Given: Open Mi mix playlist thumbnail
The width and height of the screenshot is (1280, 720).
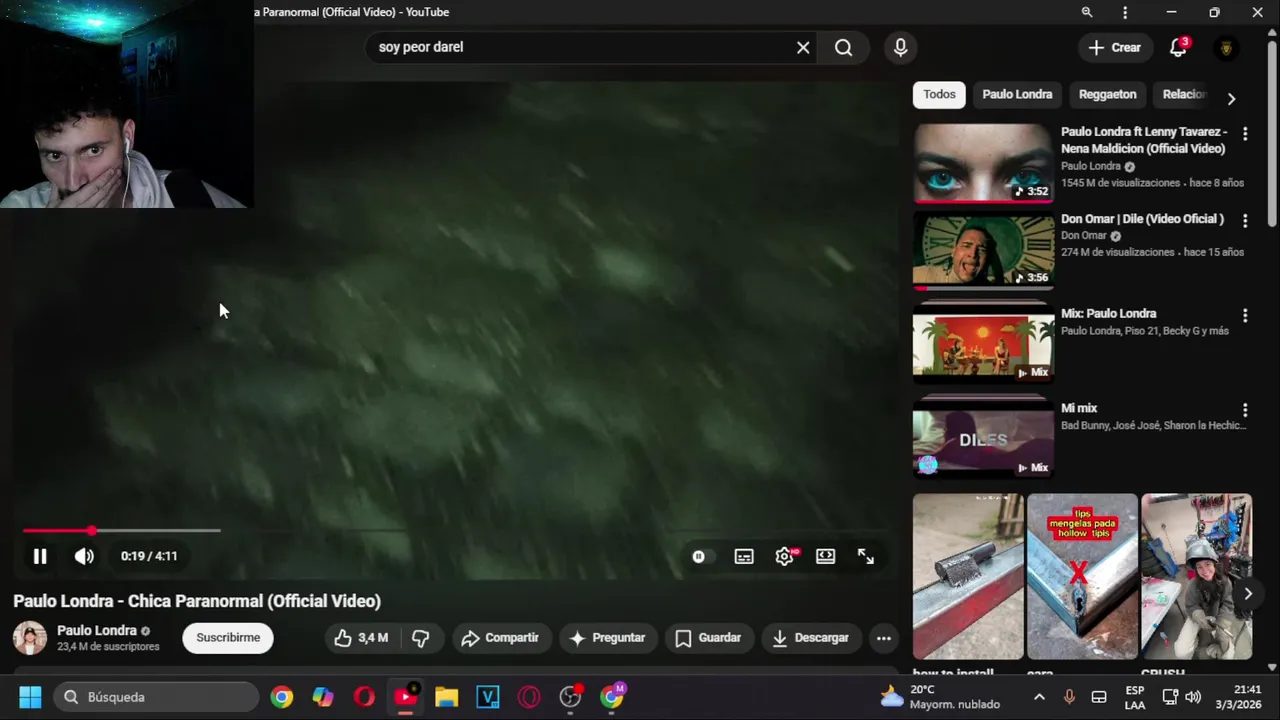Looking at the screenshot, I should tap(983, 438).
